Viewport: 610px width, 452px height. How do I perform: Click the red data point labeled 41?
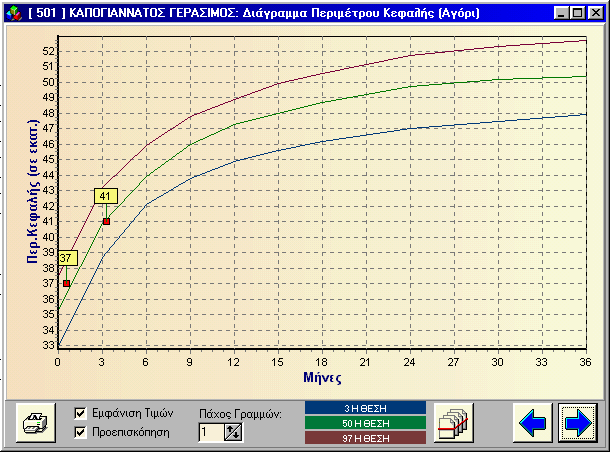[106, 221]
